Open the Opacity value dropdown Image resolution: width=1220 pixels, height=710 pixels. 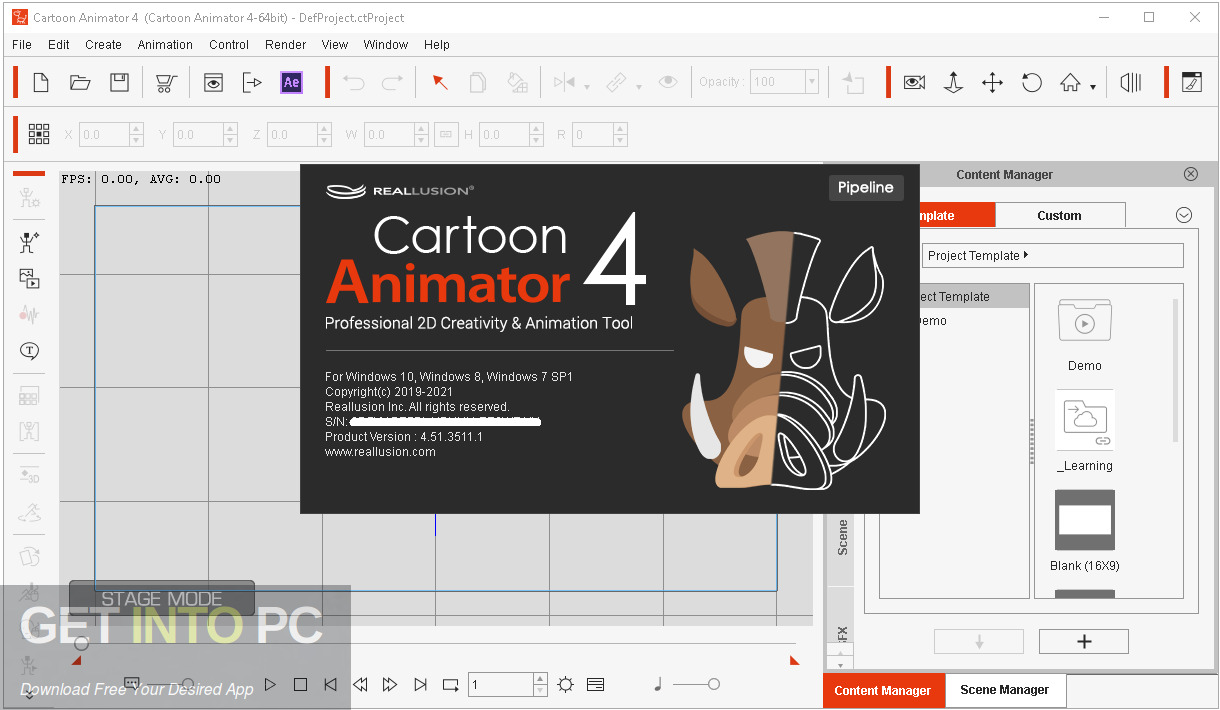811,82
